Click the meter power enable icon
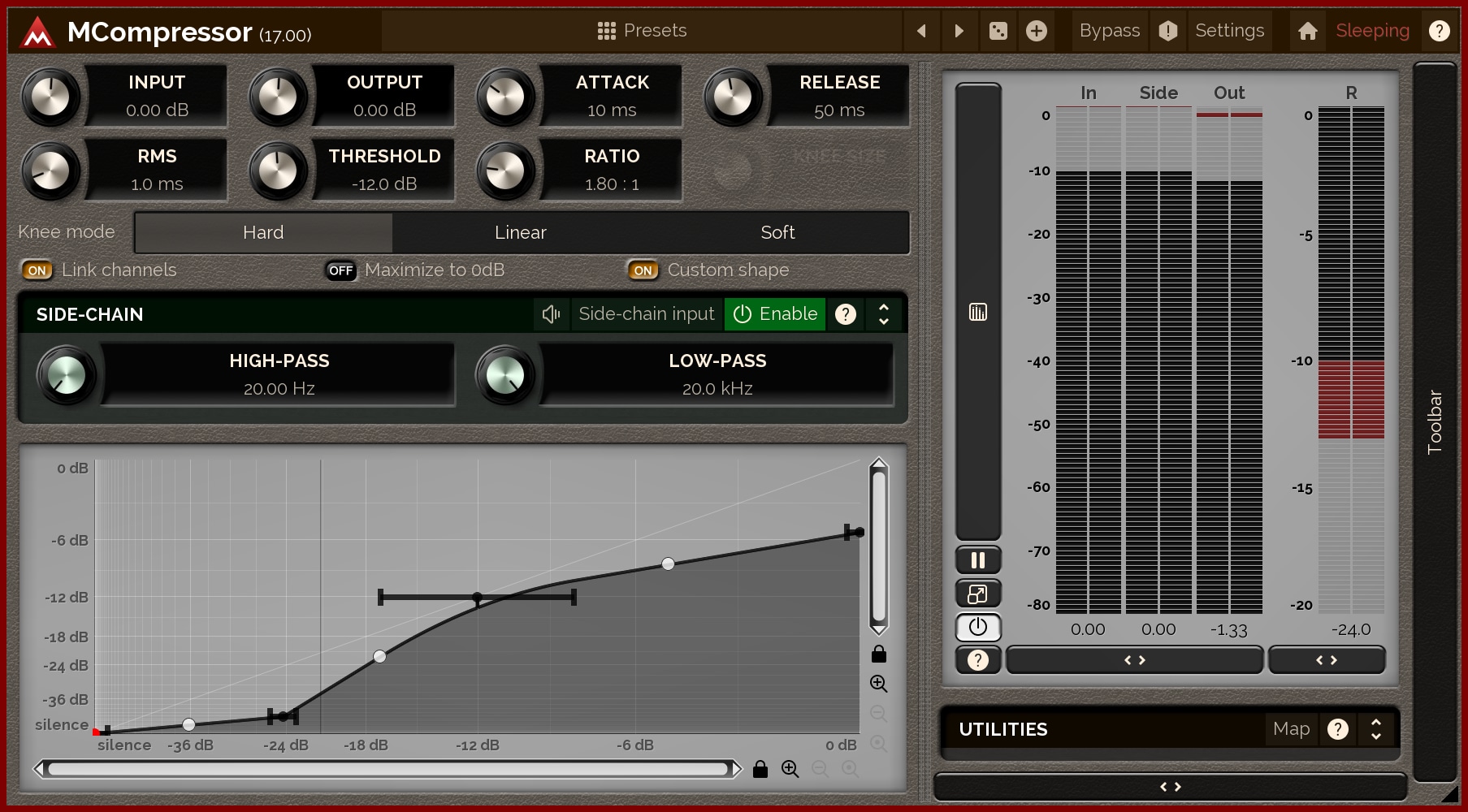The width and height of the screenshot is (1468, 812). (977, 627)
